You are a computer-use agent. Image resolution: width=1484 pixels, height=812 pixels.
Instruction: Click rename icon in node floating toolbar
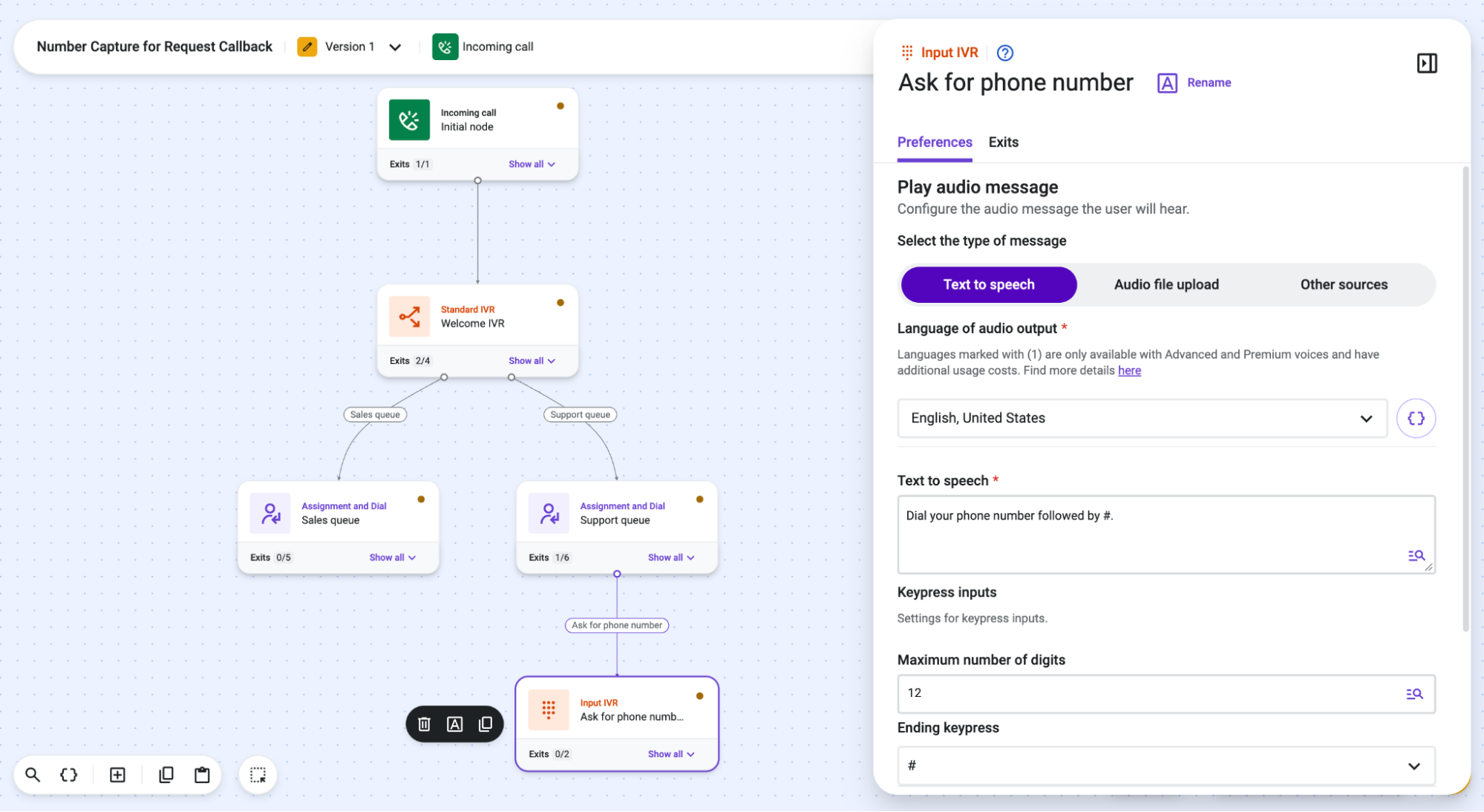[454, 724]
